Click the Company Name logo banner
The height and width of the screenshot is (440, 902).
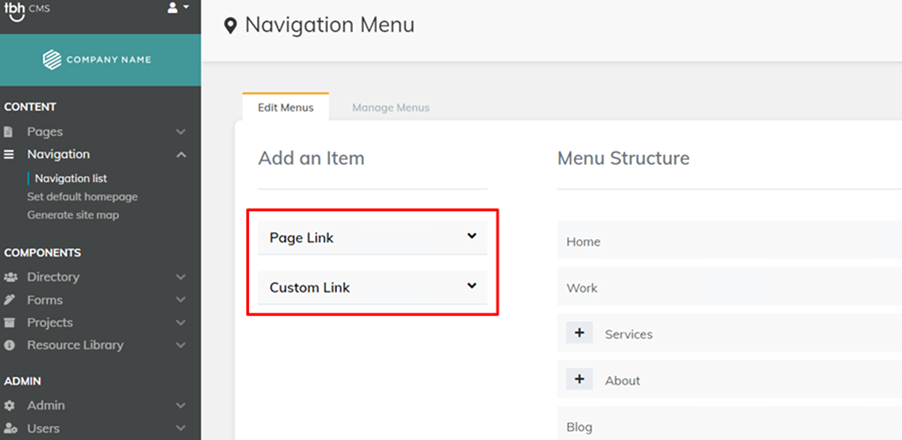tap(100, 60)
